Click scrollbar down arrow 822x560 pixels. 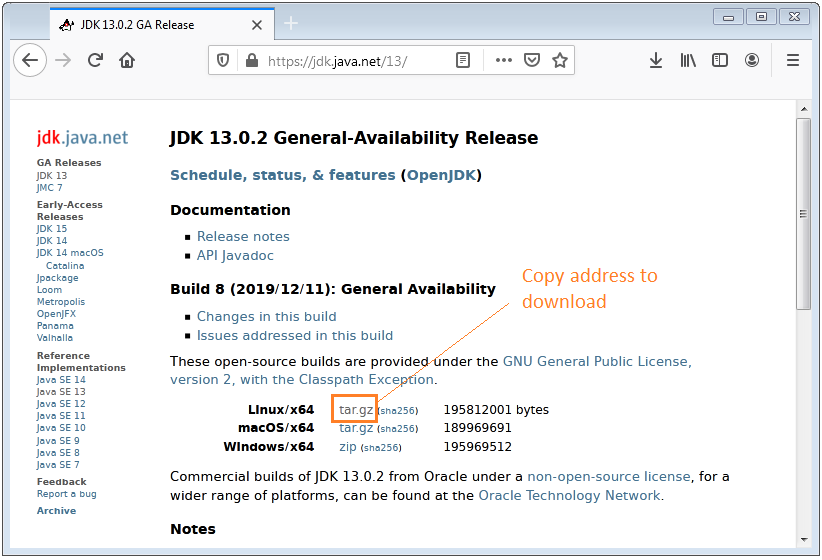804,540
